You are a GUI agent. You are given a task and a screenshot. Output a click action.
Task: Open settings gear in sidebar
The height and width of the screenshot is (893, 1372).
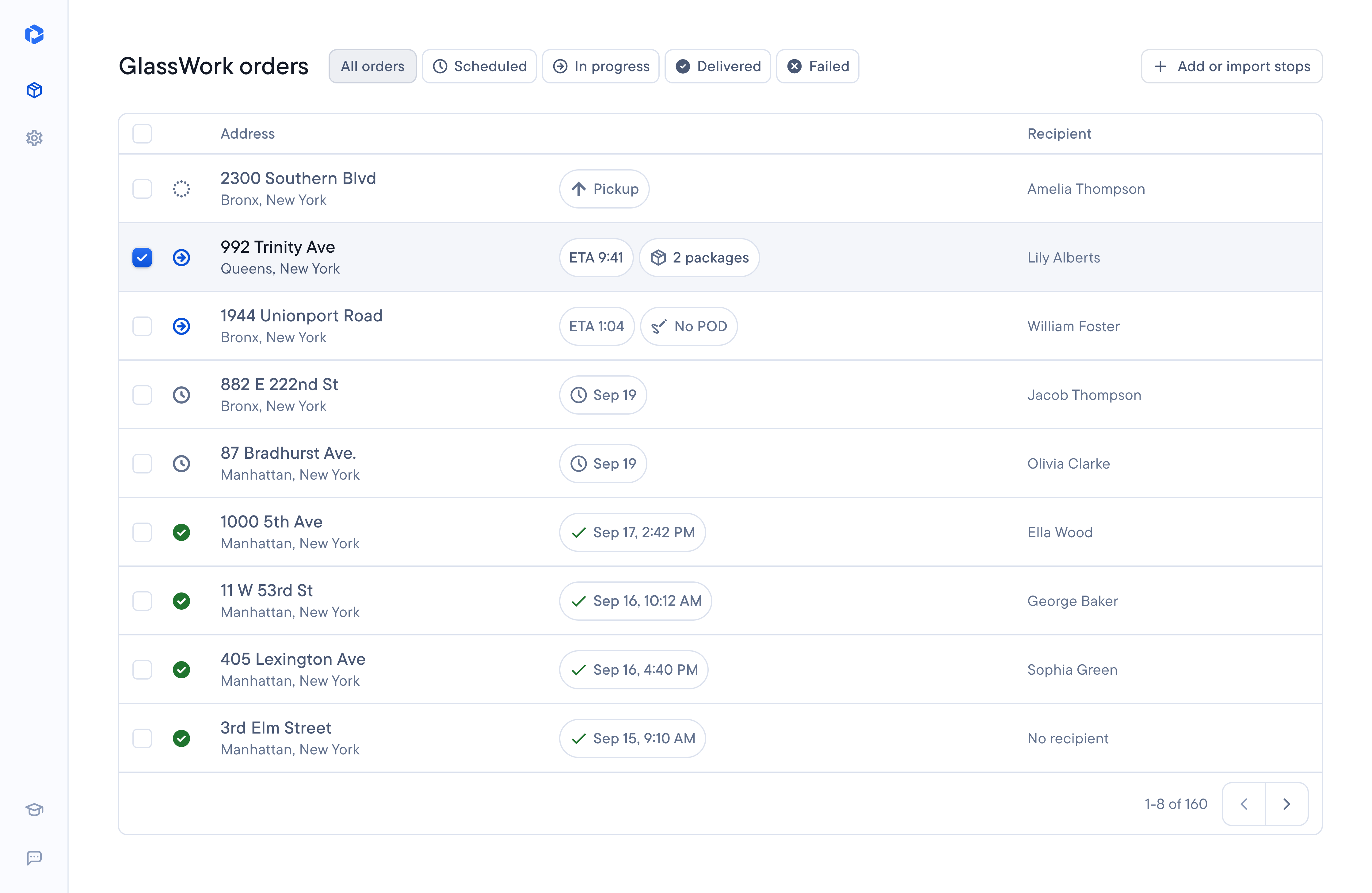coord(34,138)
